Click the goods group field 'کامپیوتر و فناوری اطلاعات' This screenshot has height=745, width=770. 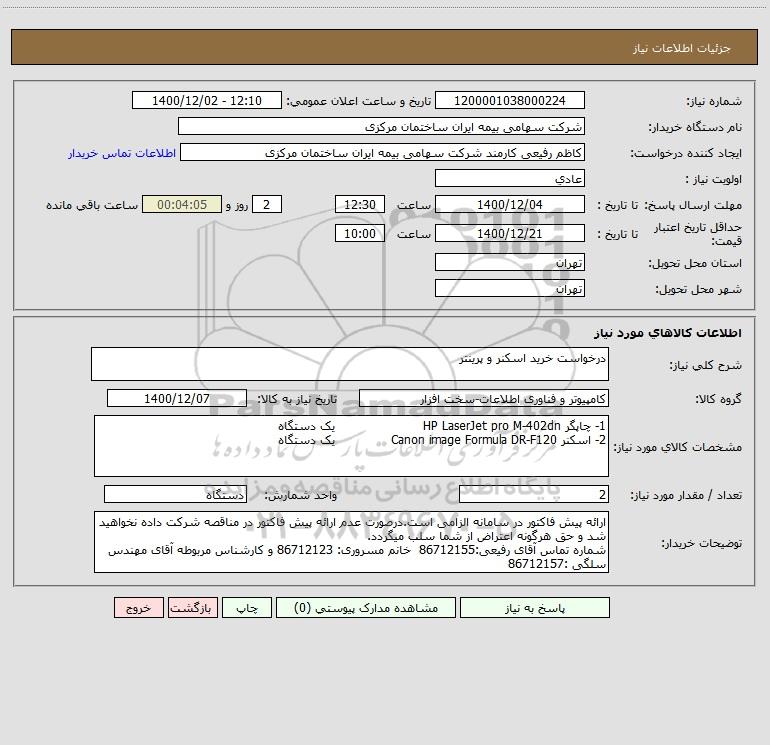484,398
